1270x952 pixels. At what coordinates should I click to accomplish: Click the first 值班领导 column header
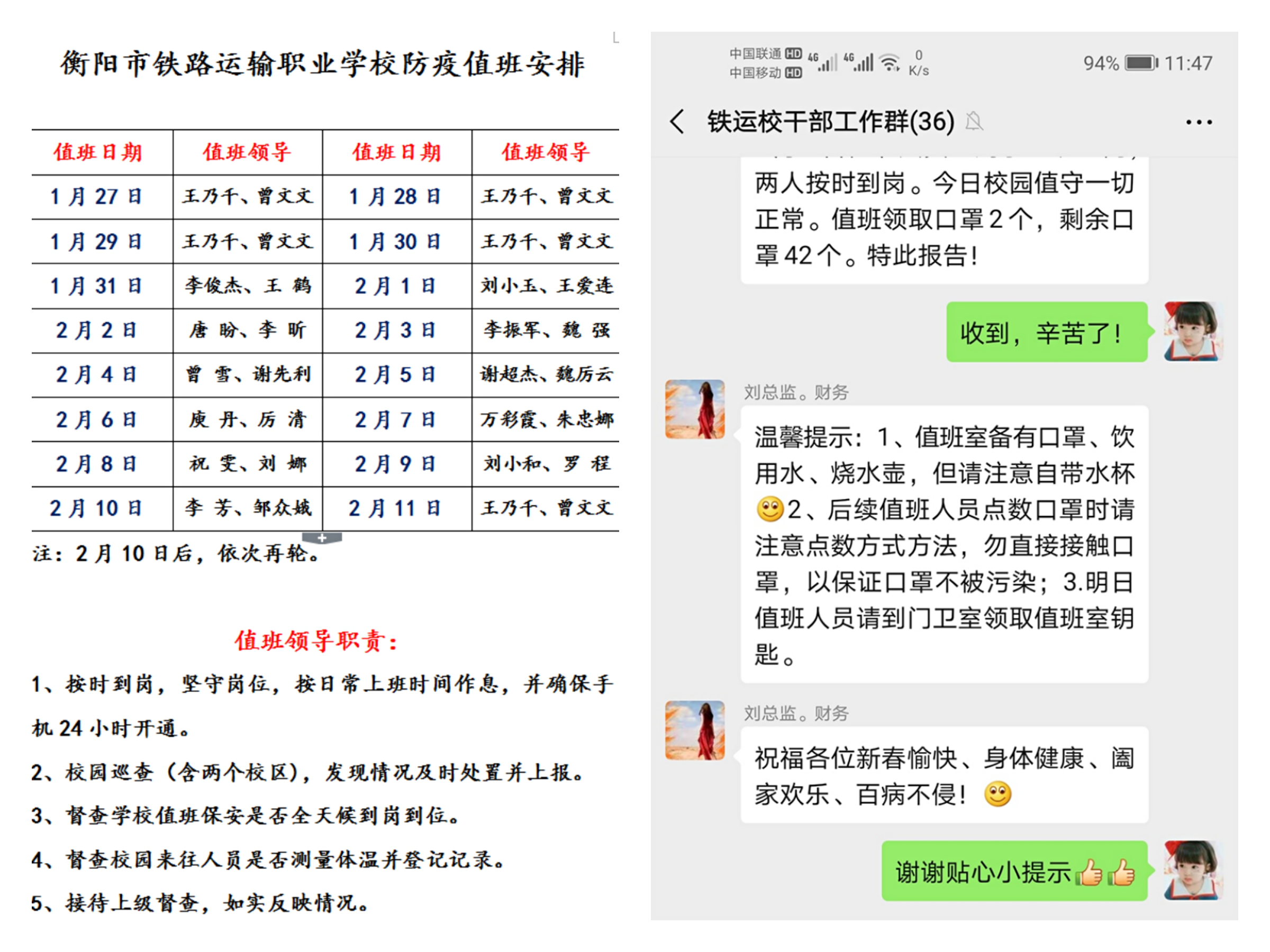(247, 152)
